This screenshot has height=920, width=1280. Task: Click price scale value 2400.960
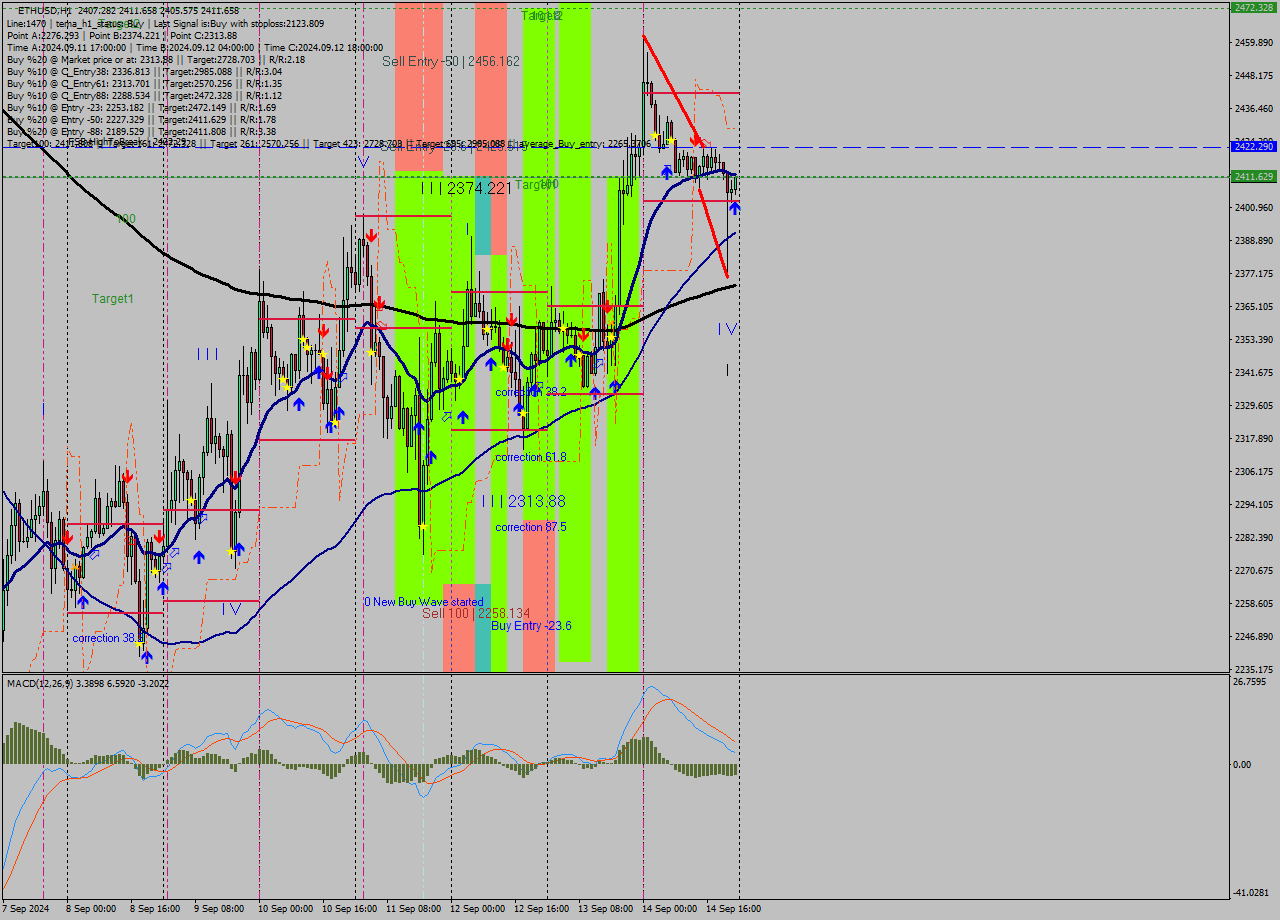(1253, 208)
